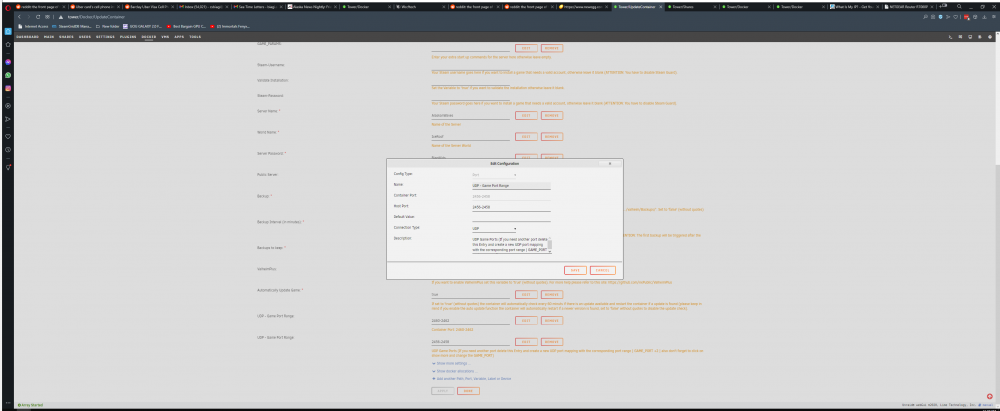Open the Internet Access bookmark
Image resolution: width=1000 pixels, height=411 pixels.
(x=34, y=27)
